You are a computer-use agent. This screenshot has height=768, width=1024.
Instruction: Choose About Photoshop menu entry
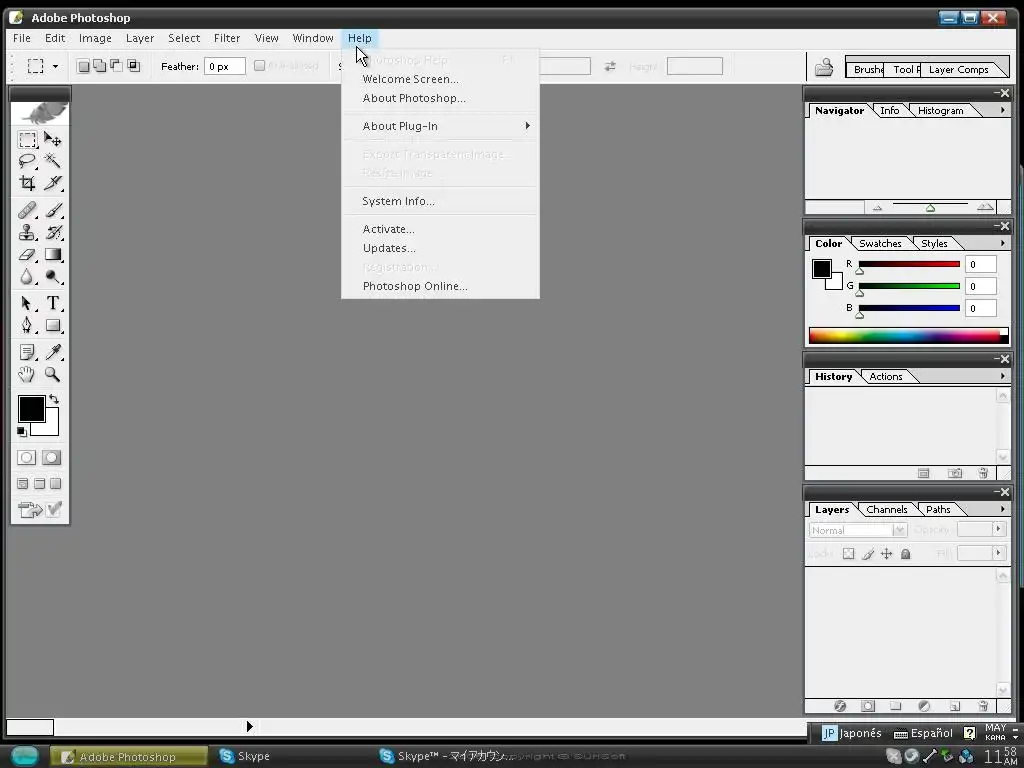[x=414, y=98]
